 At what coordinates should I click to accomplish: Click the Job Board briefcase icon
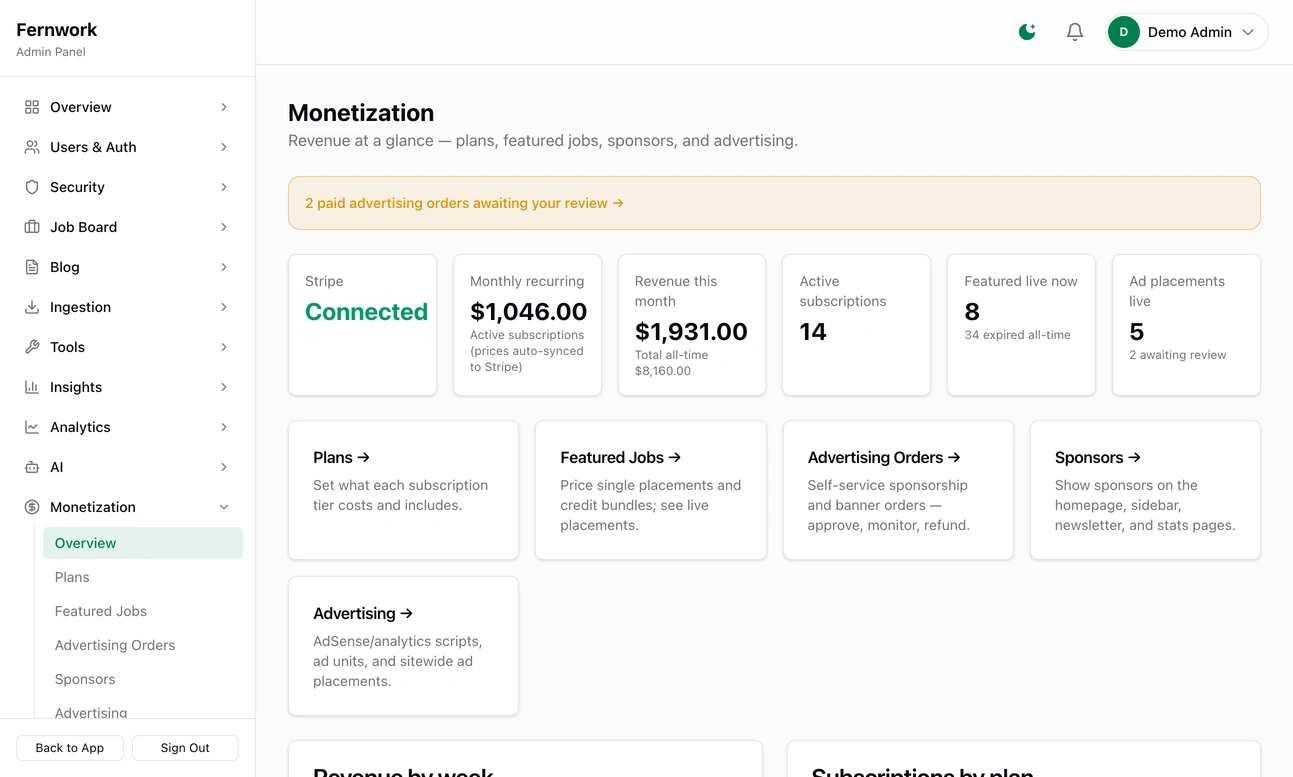[x=32, y=227]
